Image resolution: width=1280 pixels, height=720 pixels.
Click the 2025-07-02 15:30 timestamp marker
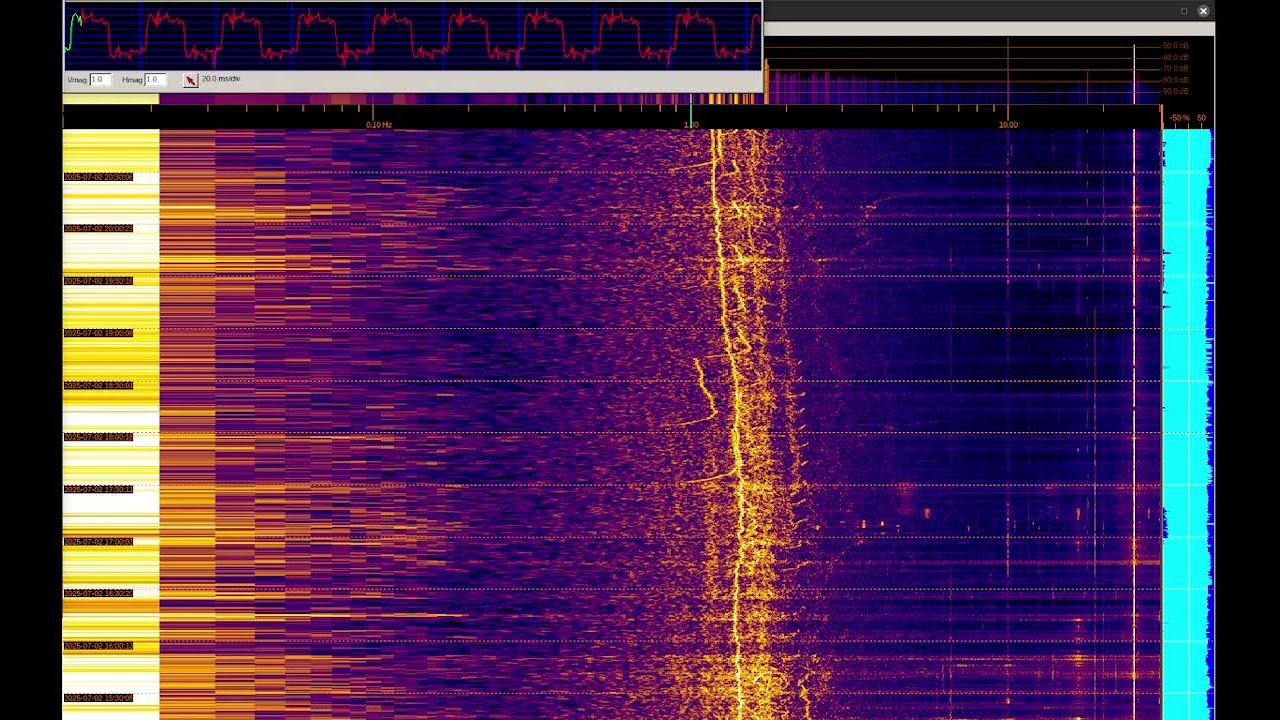pyautogui.click(x=98, y=698)
